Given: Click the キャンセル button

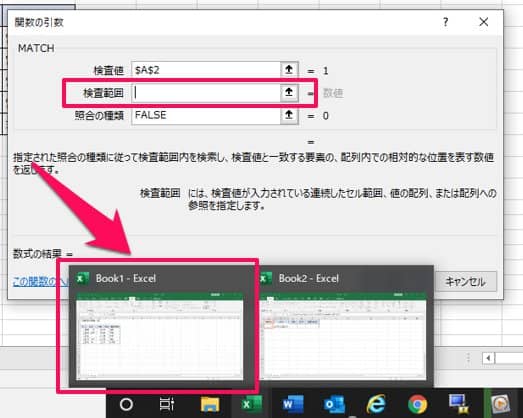Looking at the screenshot, I should pos(466,282).
